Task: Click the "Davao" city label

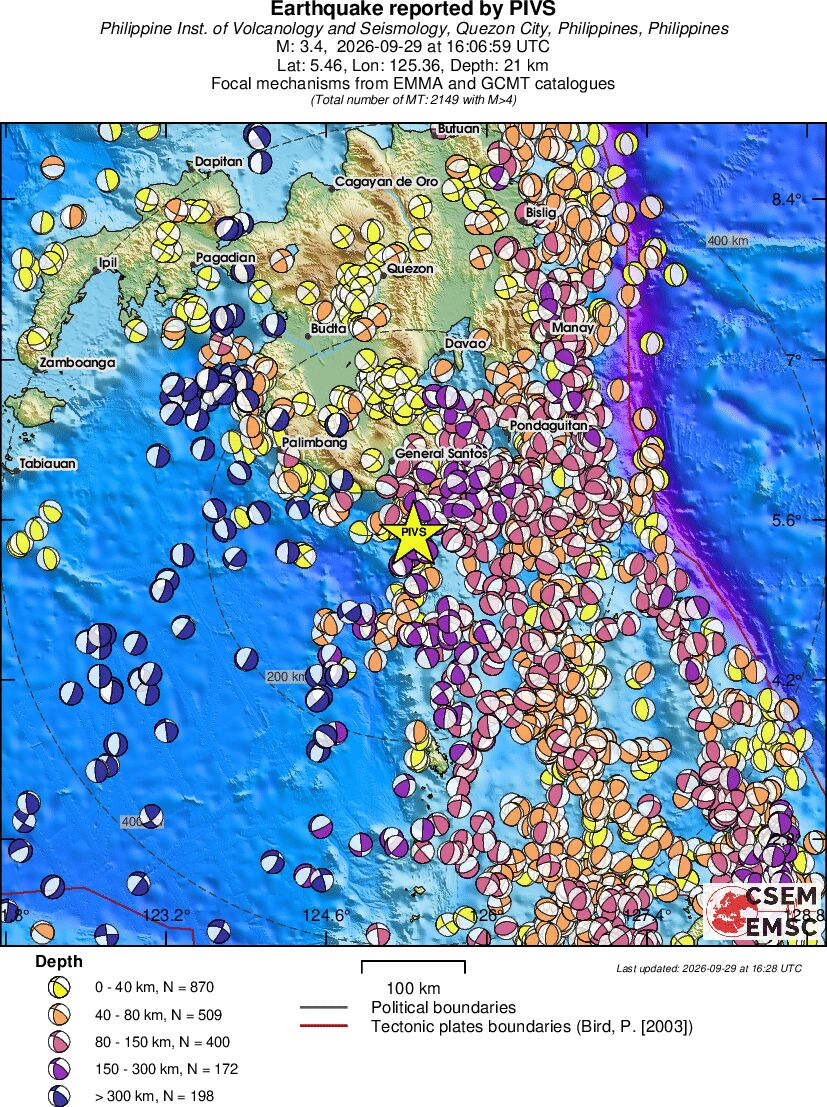Action: [465, 344]
